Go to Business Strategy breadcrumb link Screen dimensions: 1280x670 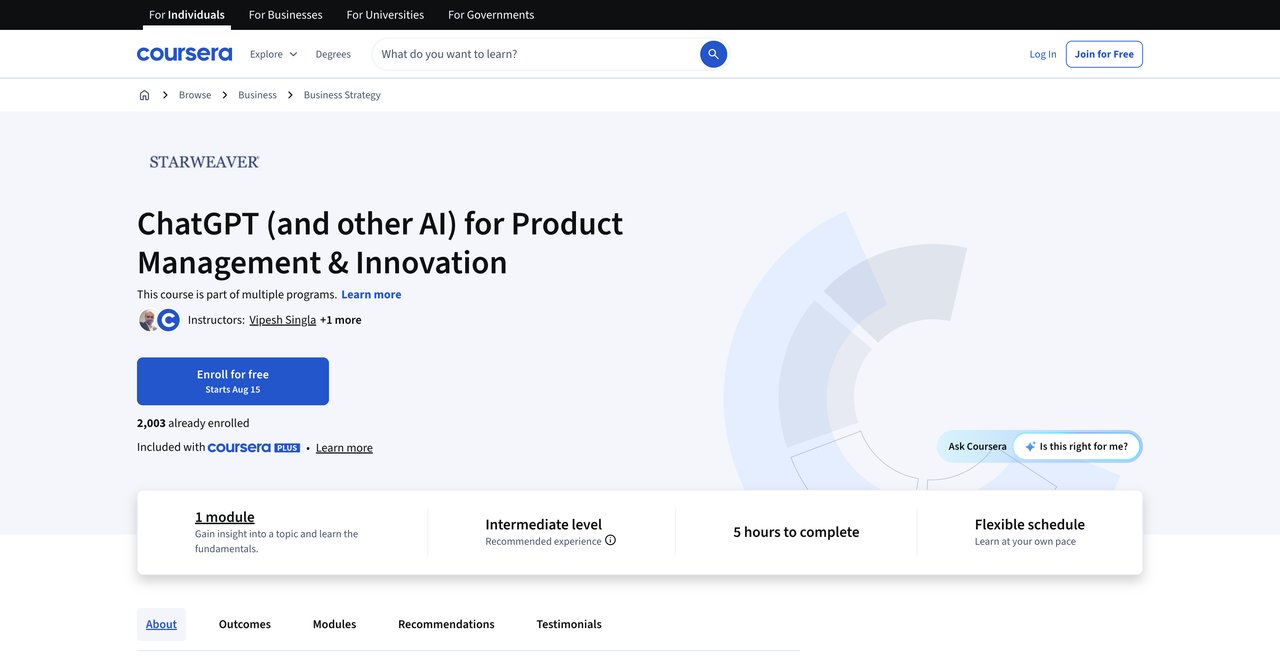(x=342, y=95)
